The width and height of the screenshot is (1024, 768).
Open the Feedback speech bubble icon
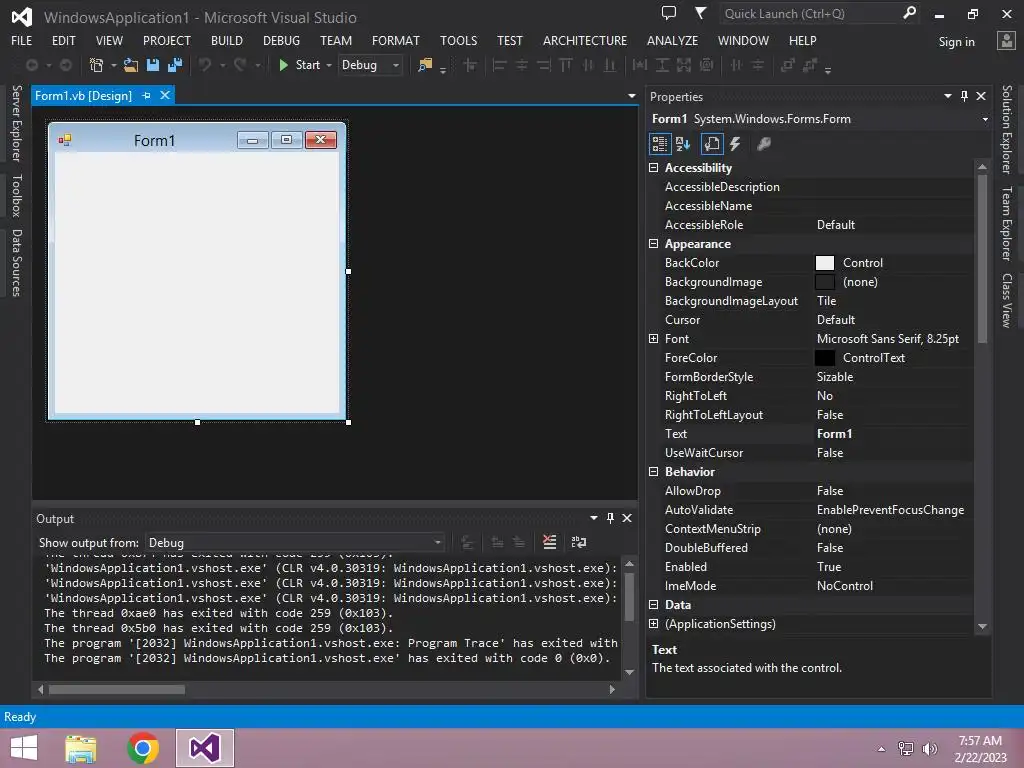(x=669, y=13)
